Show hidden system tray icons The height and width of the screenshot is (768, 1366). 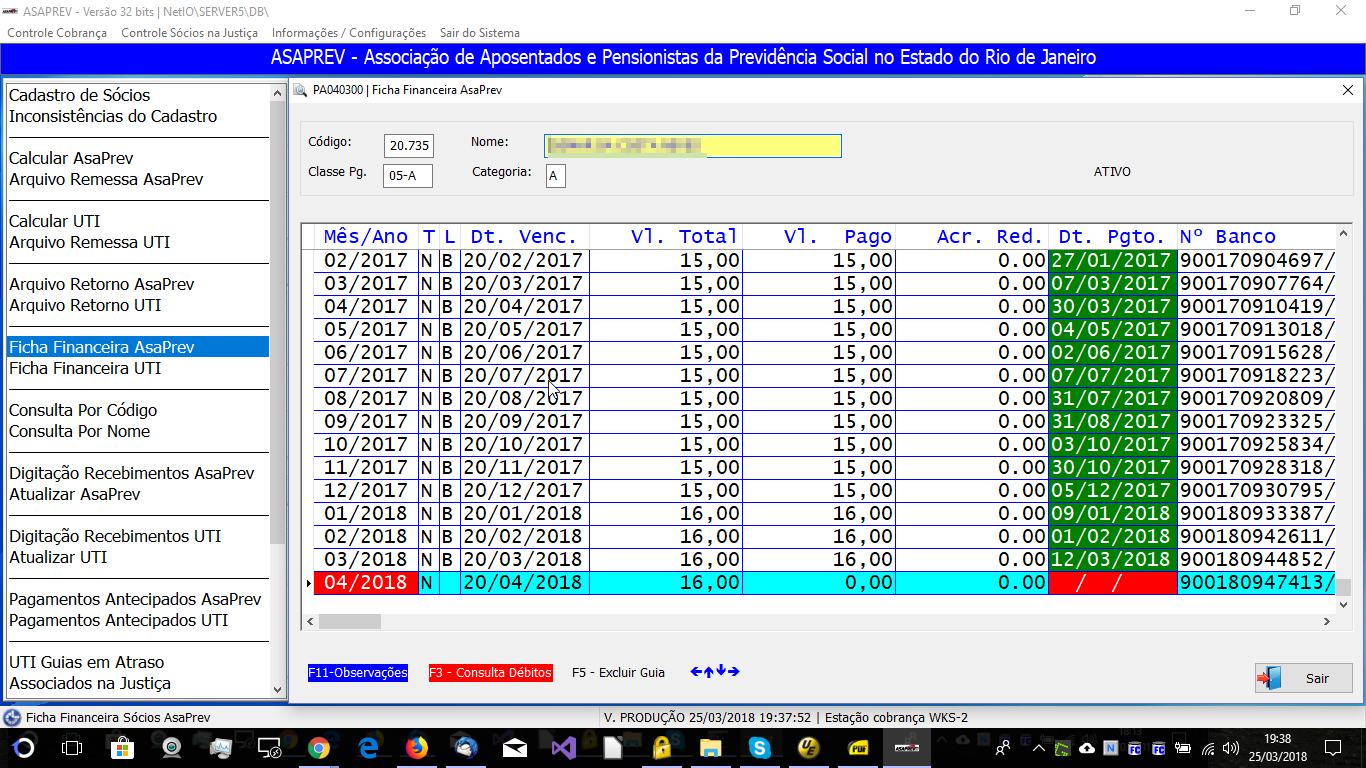pyautogui.click(x=1039, y=747)
